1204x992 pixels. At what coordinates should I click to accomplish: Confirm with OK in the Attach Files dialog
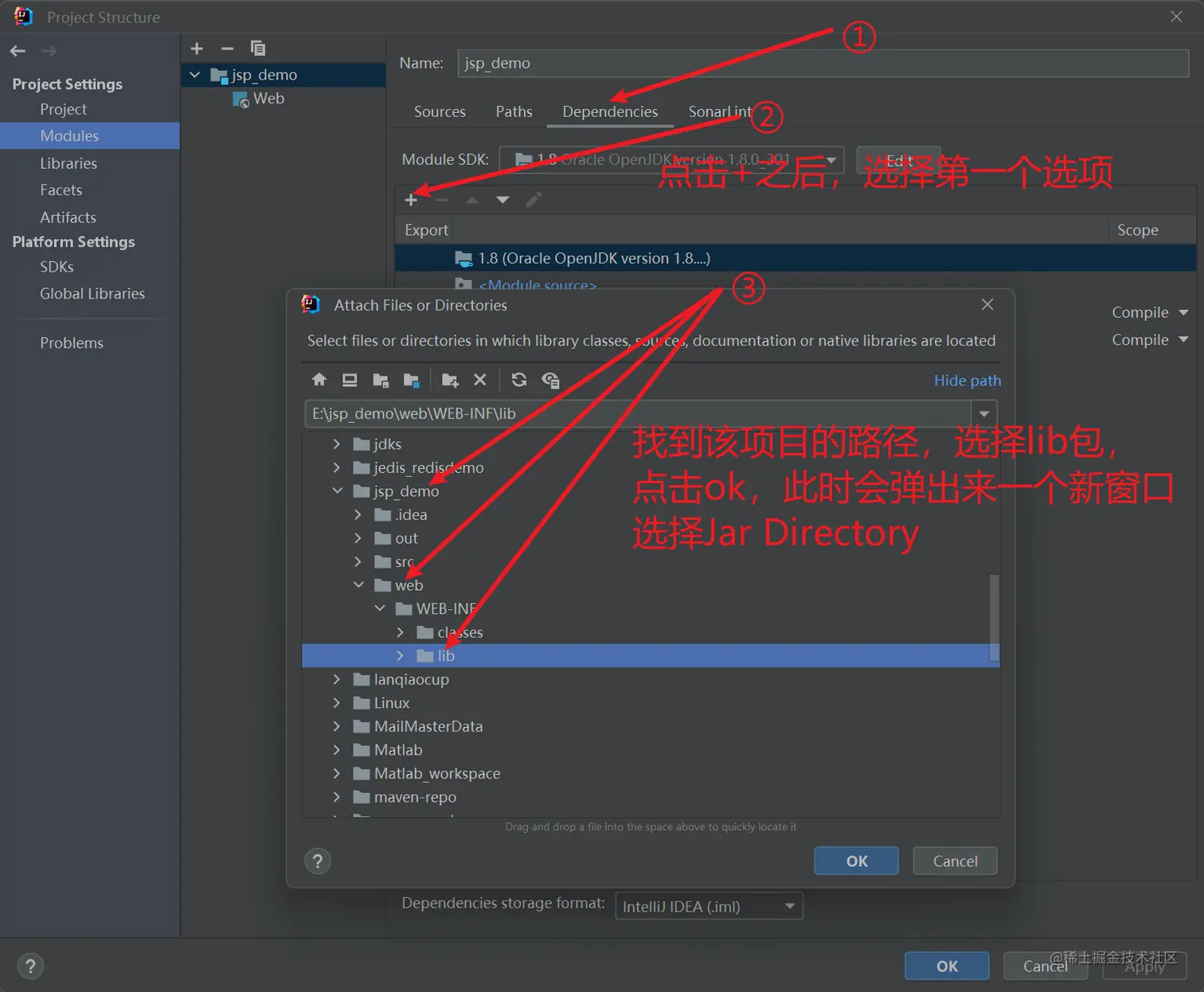(x=856, y=861)
